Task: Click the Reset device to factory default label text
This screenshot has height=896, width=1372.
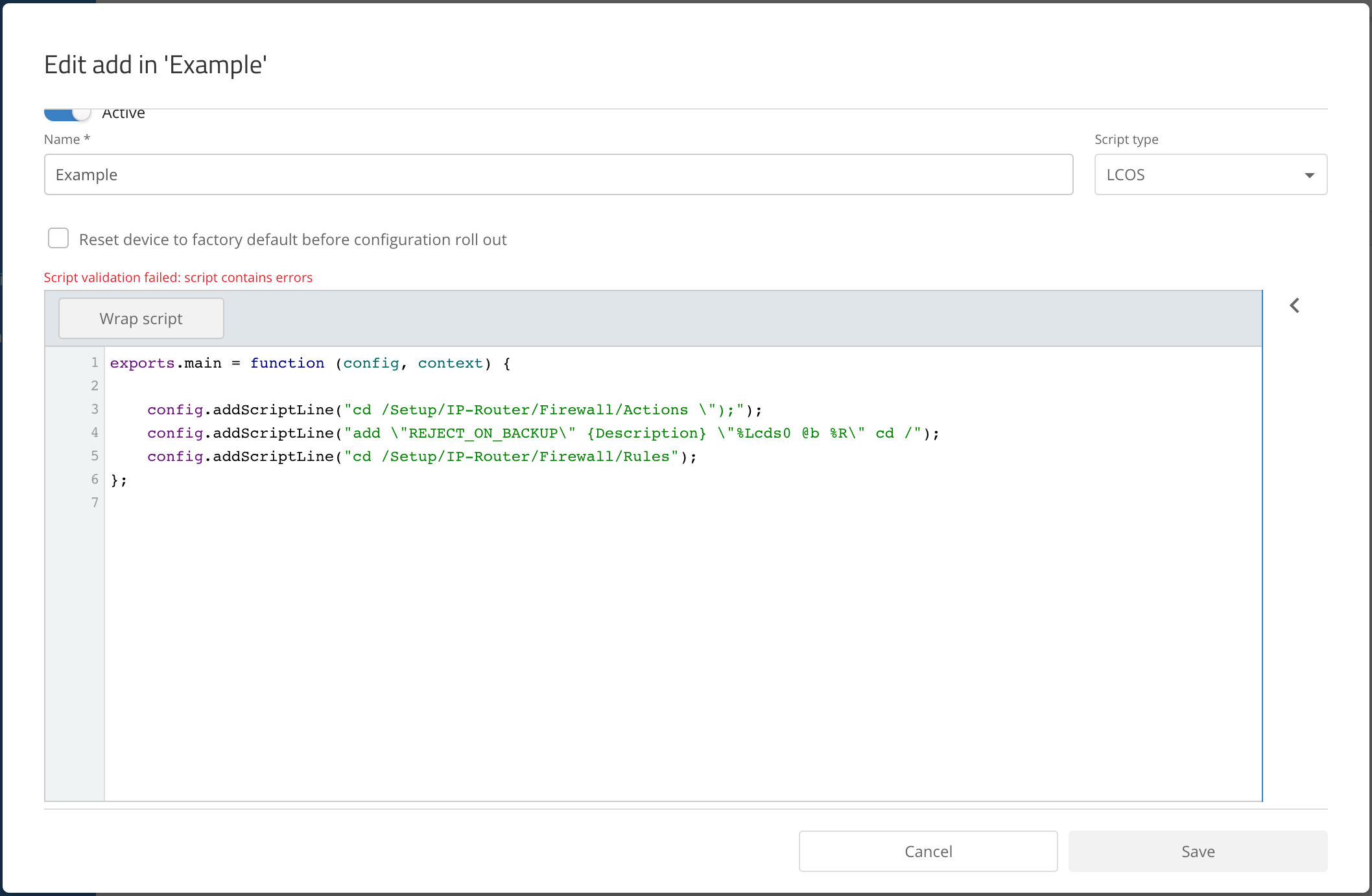Action: 292,240
